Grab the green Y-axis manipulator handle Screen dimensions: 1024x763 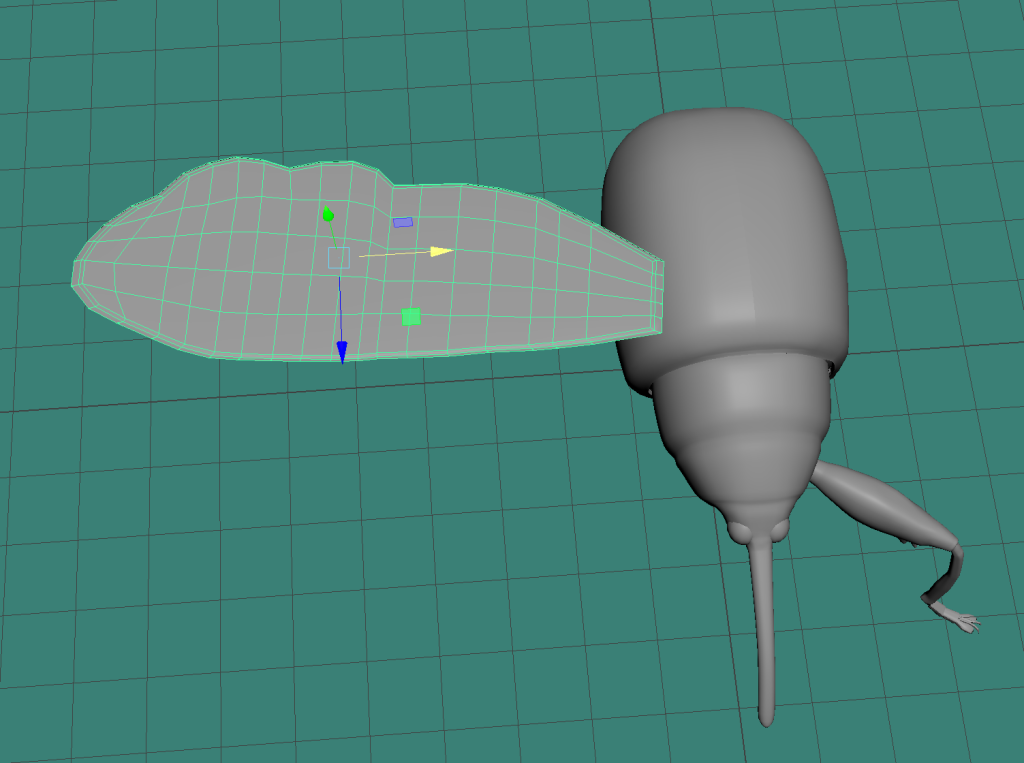(x=327, y=214)
